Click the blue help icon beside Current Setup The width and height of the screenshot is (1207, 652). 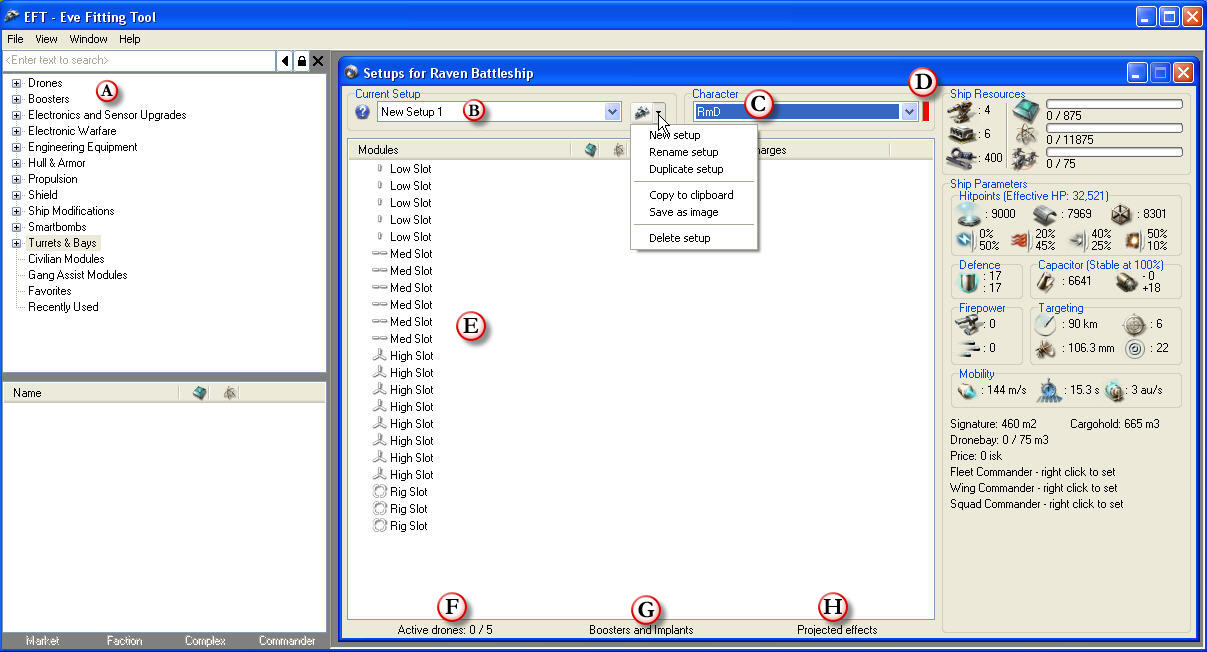362,112
